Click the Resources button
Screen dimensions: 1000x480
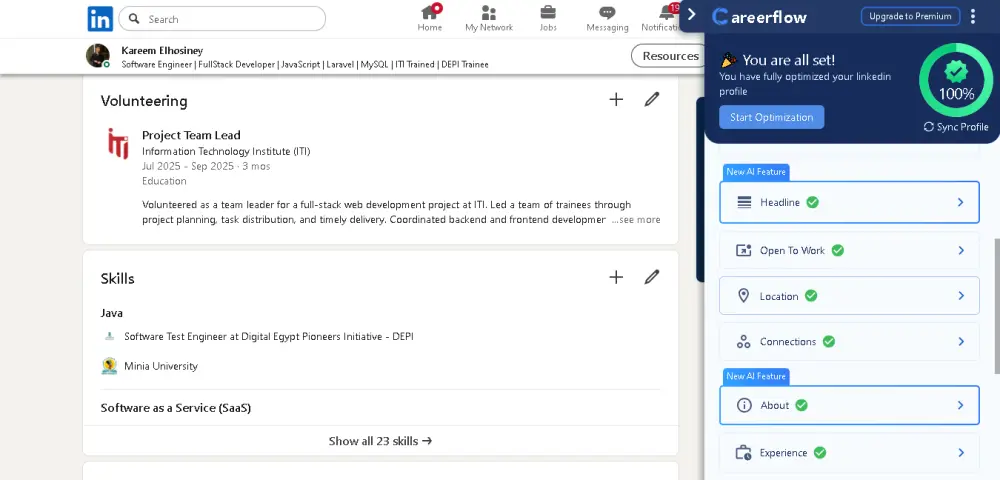click(x=666, y=56)
